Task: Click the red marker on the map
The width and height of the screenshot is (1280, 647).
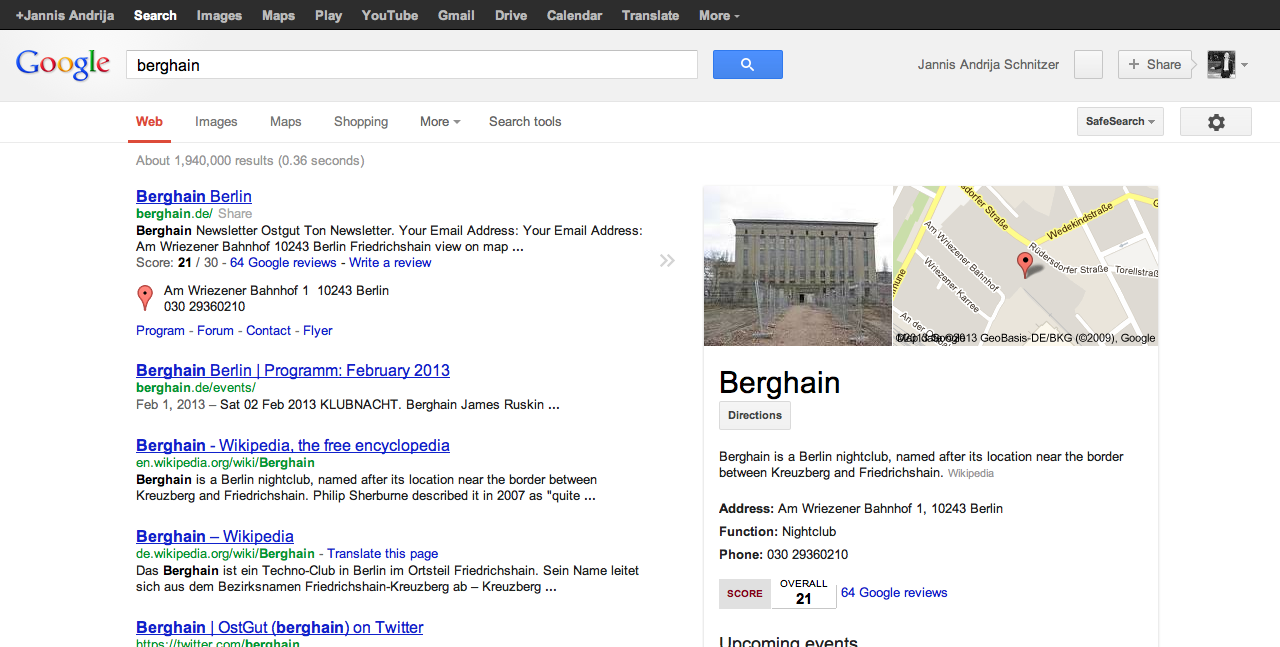Action: point(1024,265)
